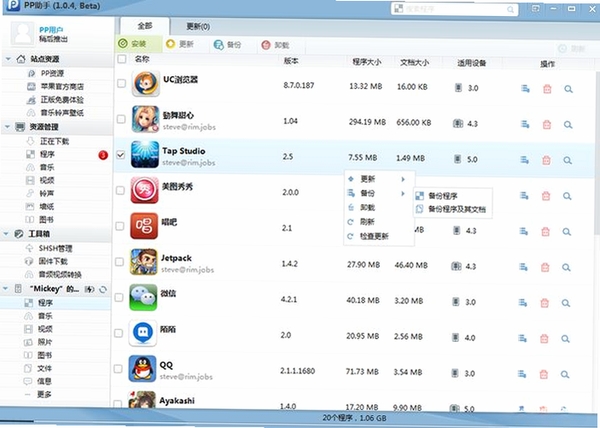
Task: Click the QQ penguin app icon
Action: (x=142, y=369)
